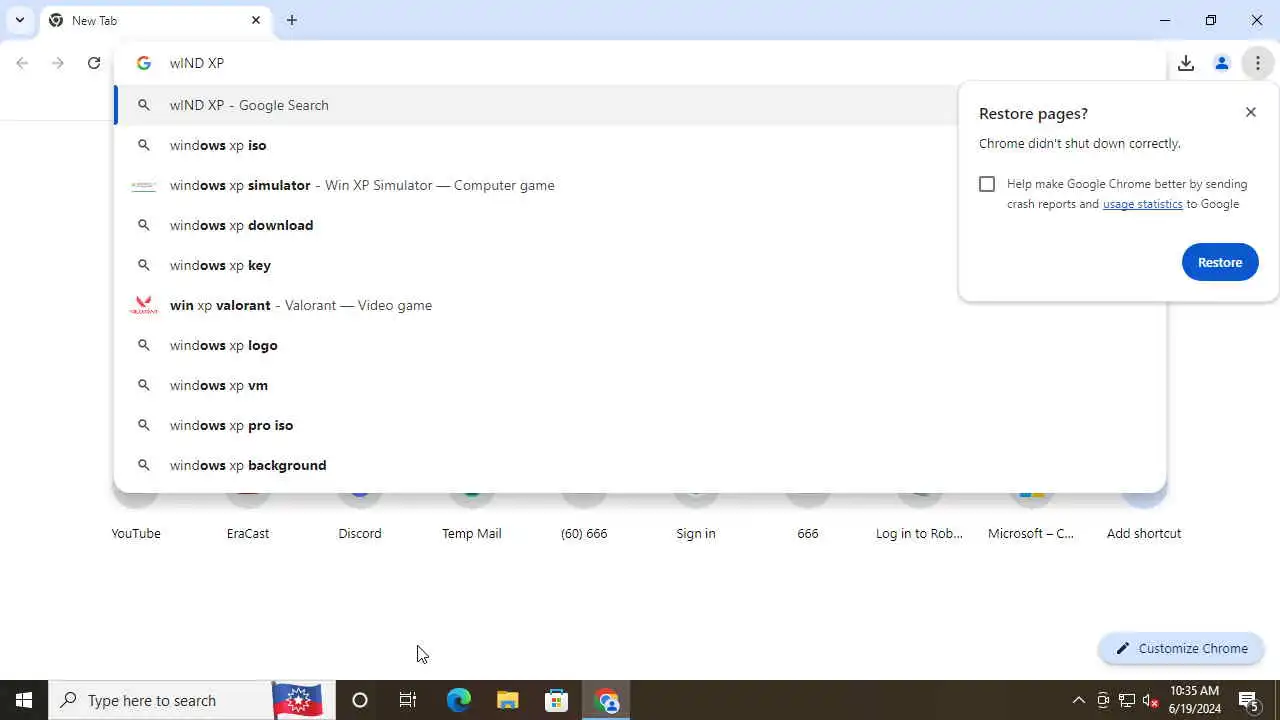Screen dimensions: 1280x720
Task: Choose the windows xp background suggestion
Action: tap(640, 465)
